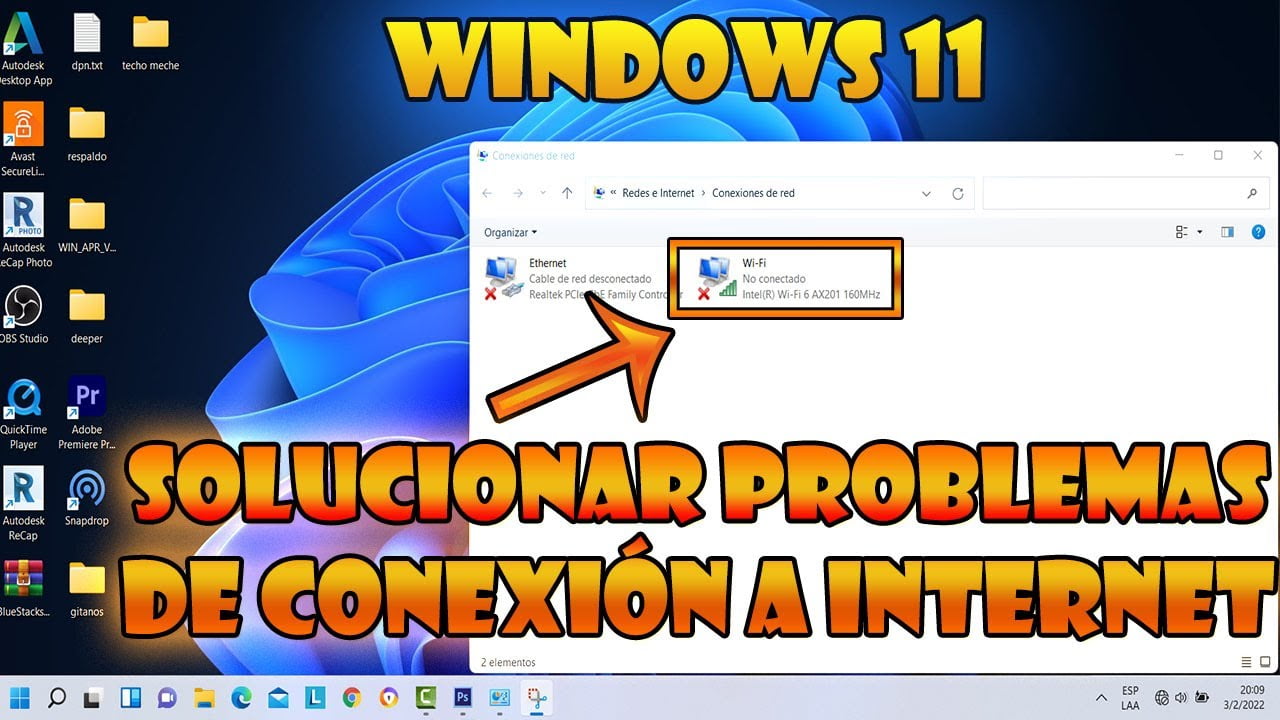Open the help icon in Conexiones de red
The width and height of the screenshot is (1280, 720).
coord(1258,231)
